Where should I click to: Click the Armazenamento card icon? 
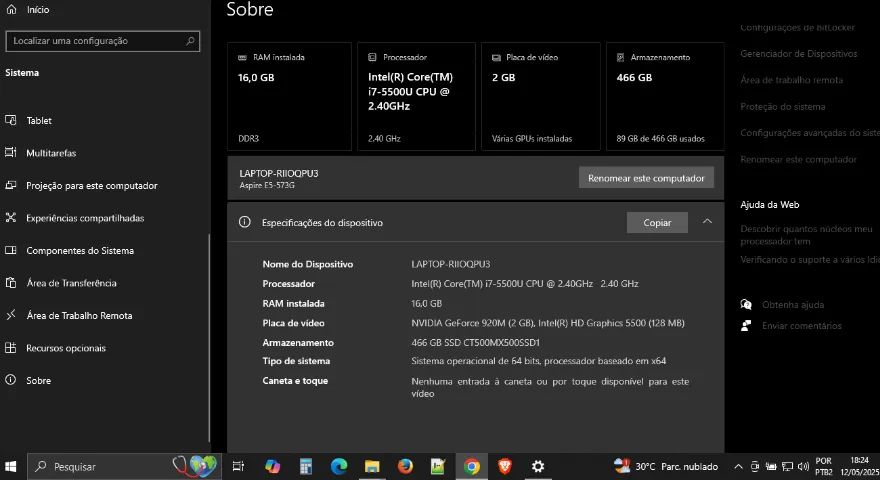click(621, 57)
